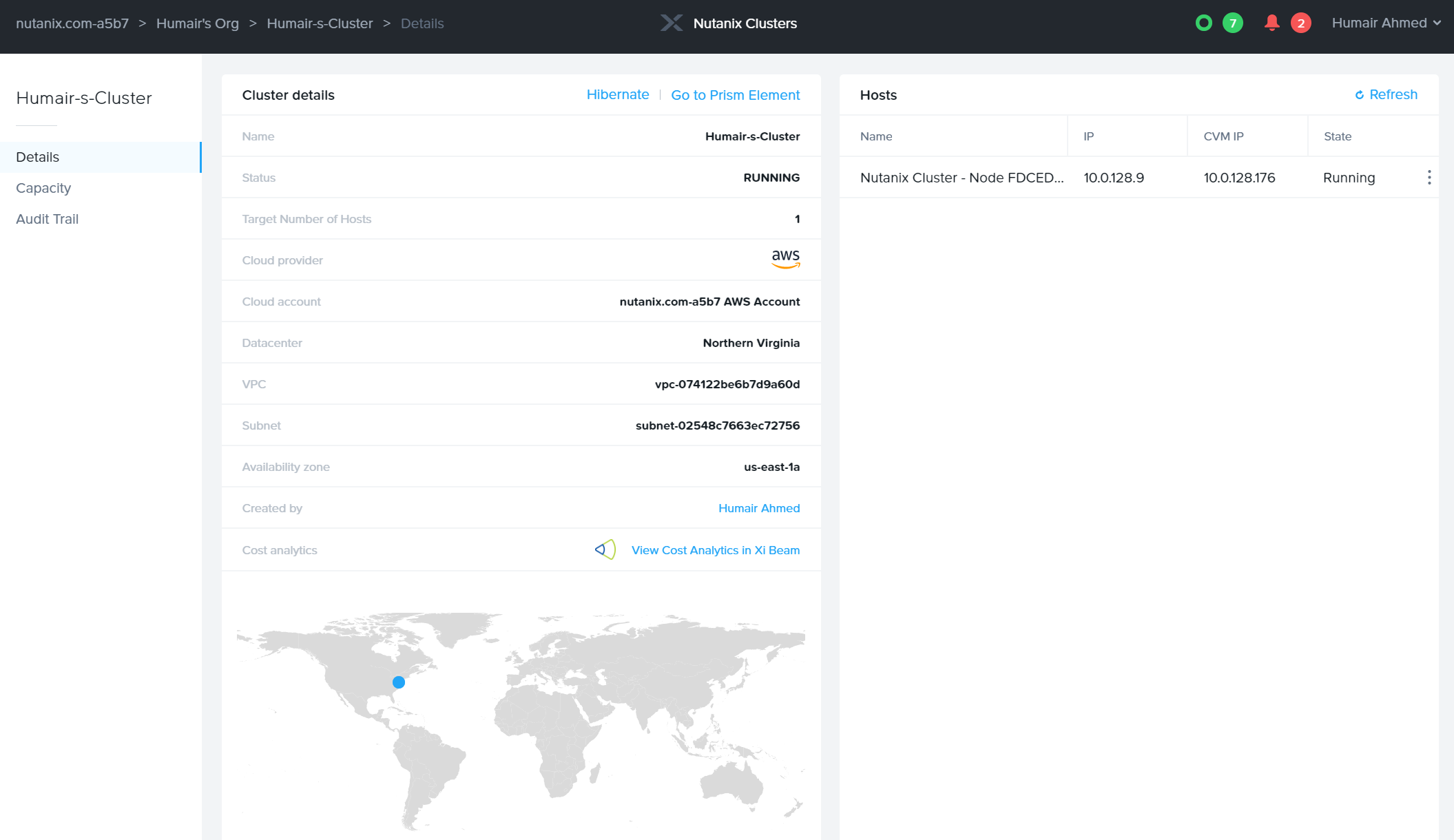Click the Humair-s-Cluster name value

(752, 136)
